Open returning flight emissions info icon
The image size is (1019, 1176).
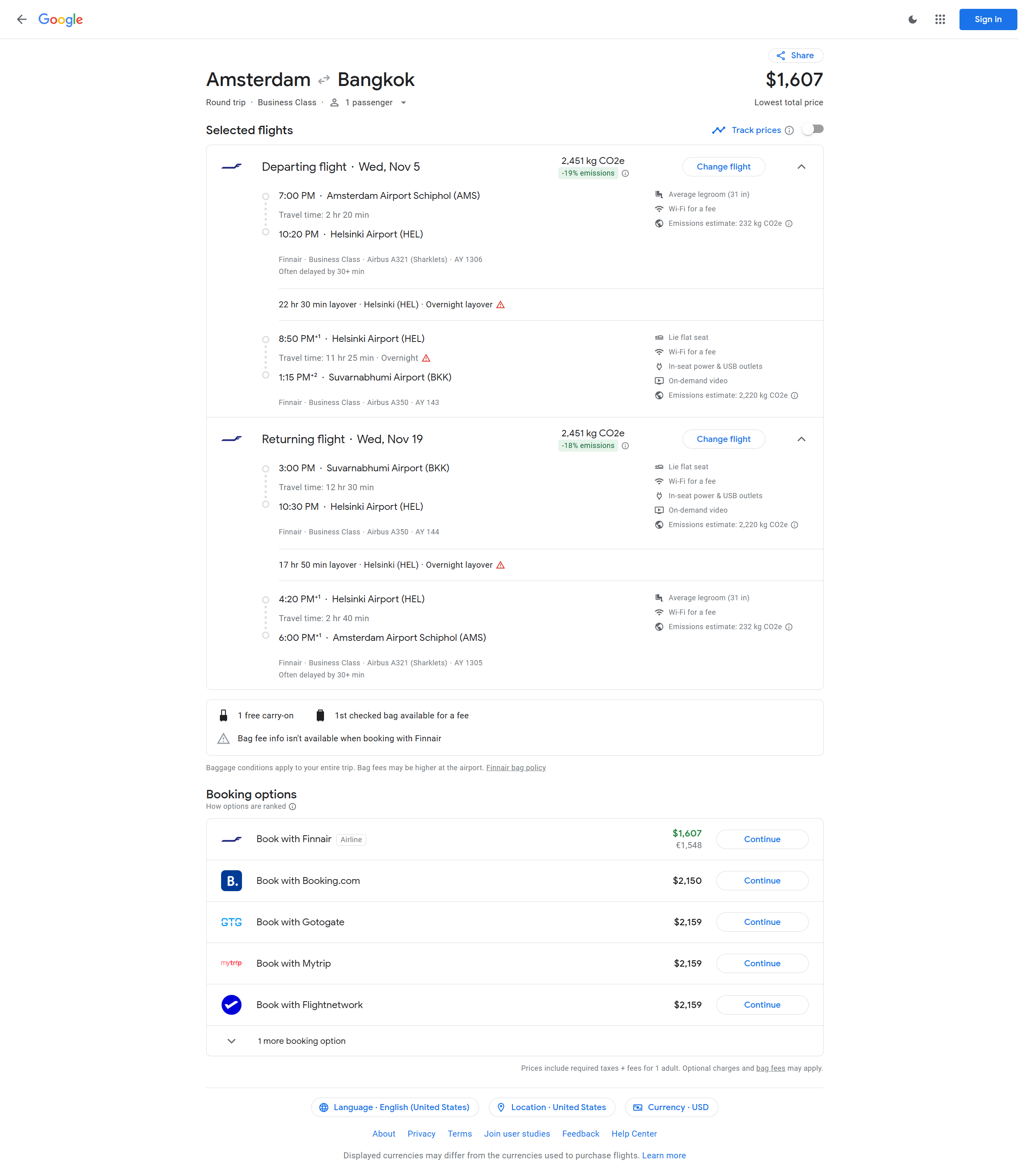[625, 446]
